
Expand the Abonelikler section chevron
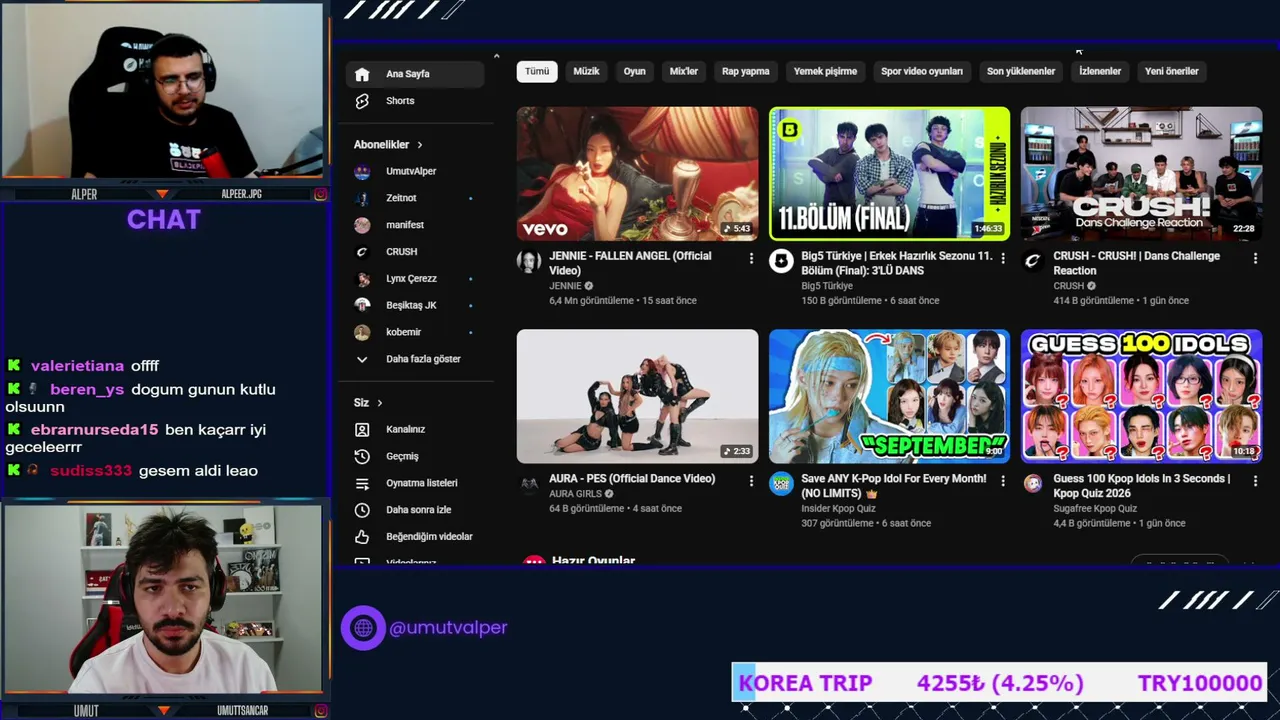[420, 145]
